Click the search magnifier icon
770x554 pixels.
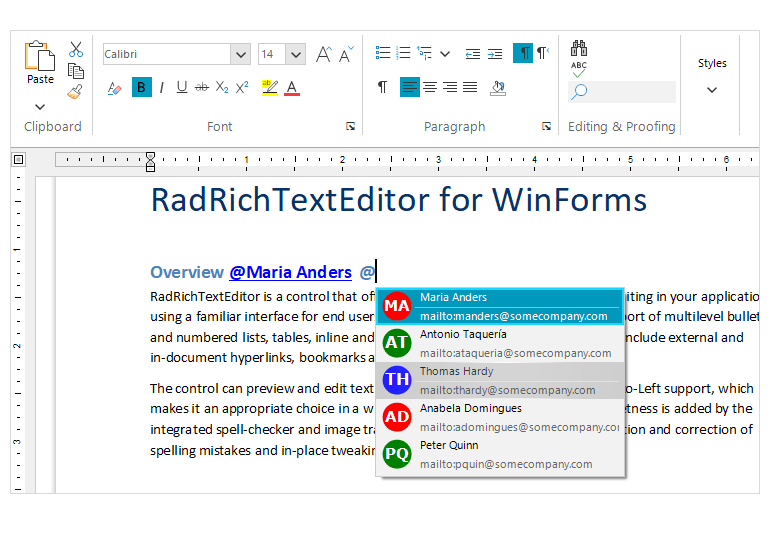(x=579, y=91)
